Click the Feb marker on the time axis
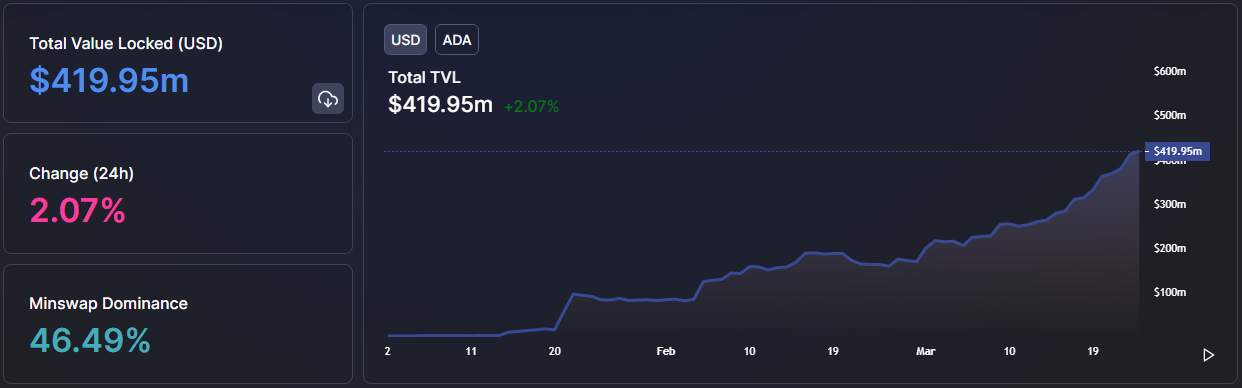The height and width of the screenshot is (388, 1242). click(x=666, y=352)
